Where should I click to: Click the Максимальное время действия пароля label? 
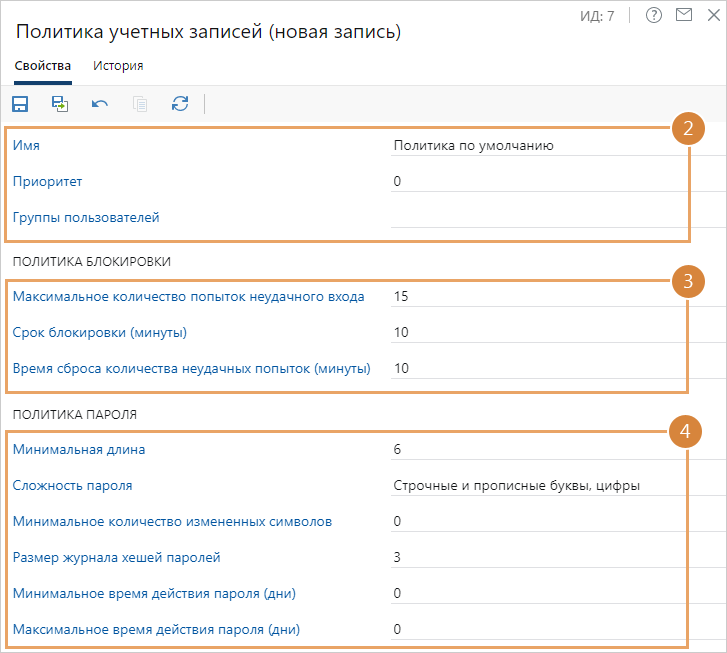[x=156, y=629]
